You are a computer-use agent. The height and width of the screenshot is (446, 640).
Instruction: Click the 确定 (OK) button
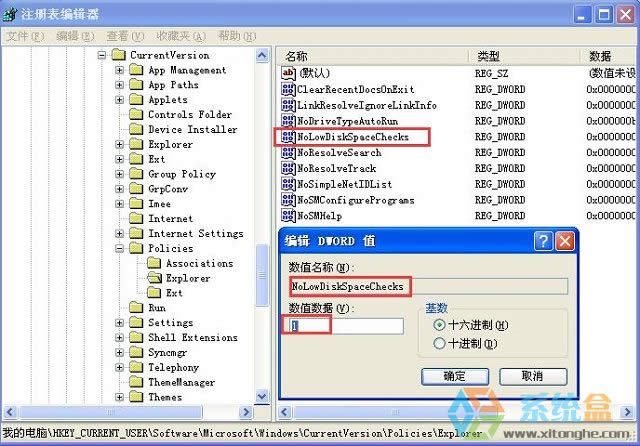(x=454, y=376)
